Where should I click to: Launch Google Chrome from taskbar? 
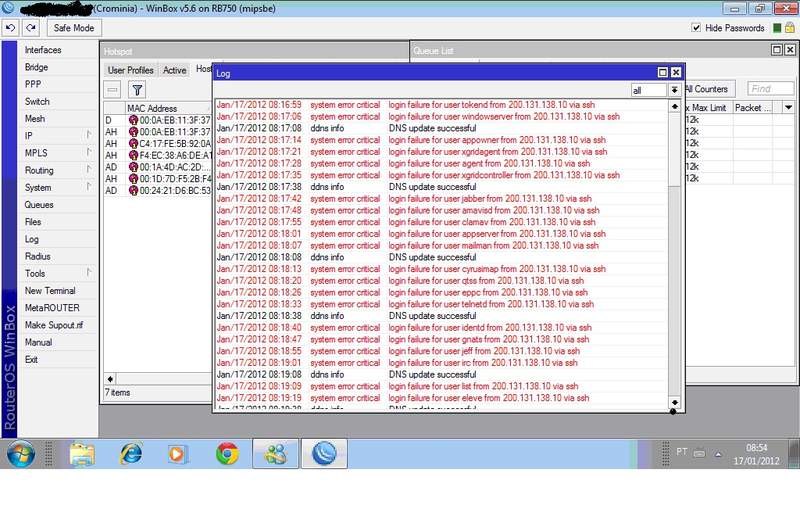point(227,454)
